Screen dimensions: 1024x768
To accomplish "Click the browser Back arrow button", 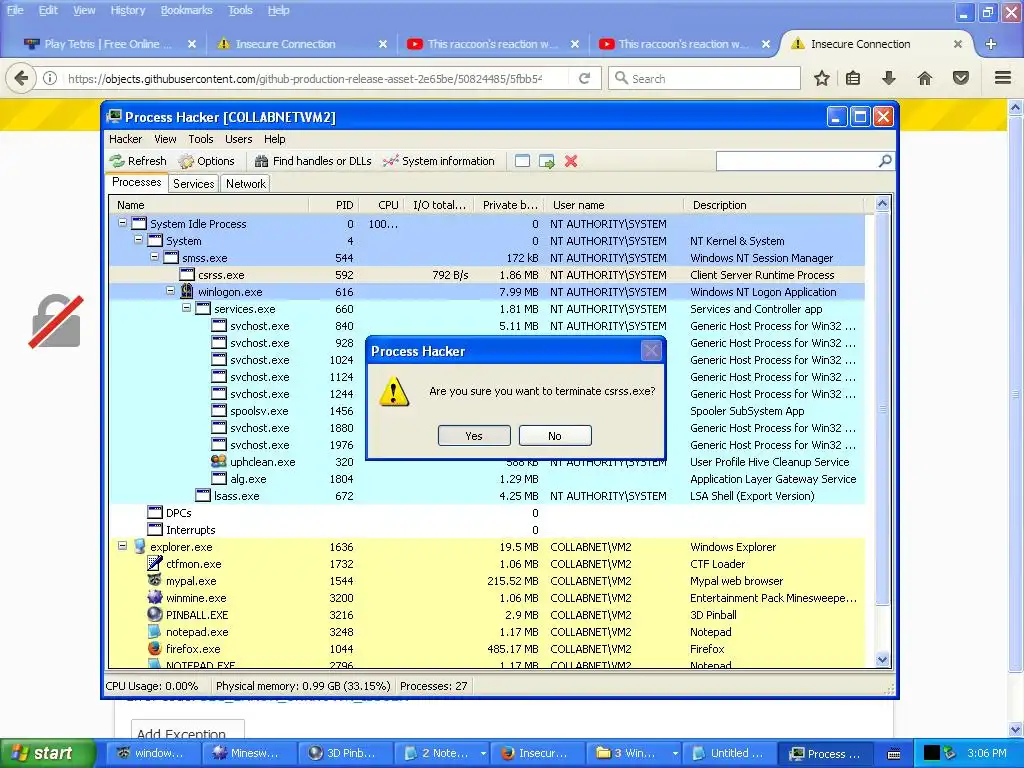I will click(x=21, y=78).
